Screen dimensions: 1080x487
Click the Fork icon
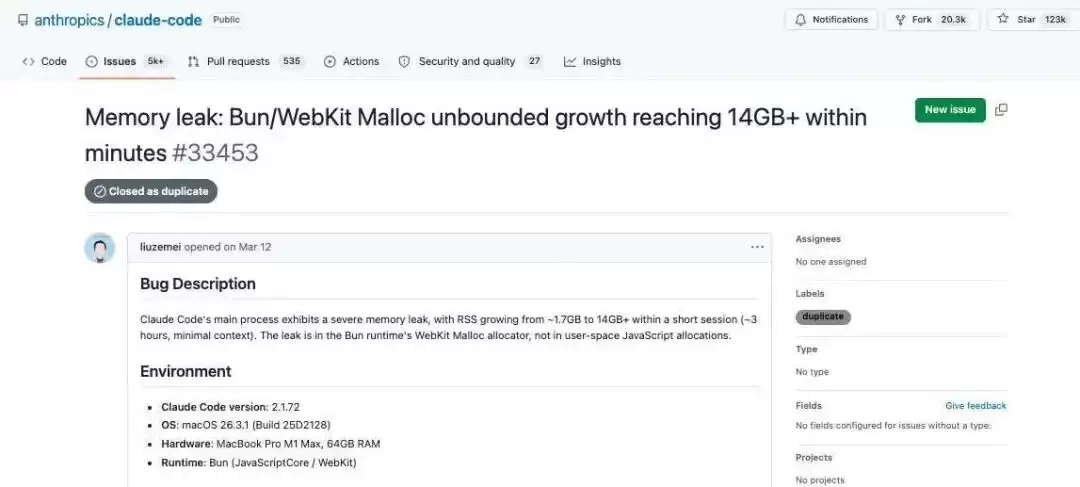click(x=900, y=20)
